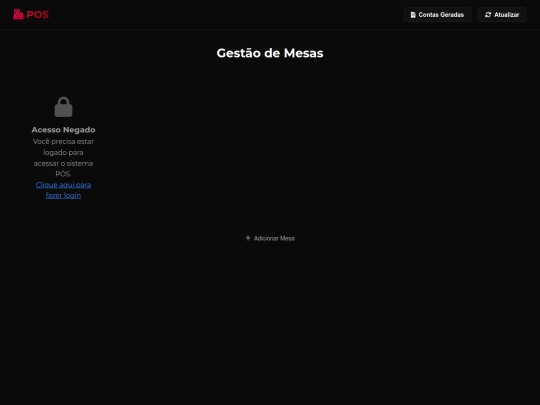The height and width of the screenshot is (405, 540).
Task: Select the Gestão de Mesas page heading
Action: click(270, 53)
